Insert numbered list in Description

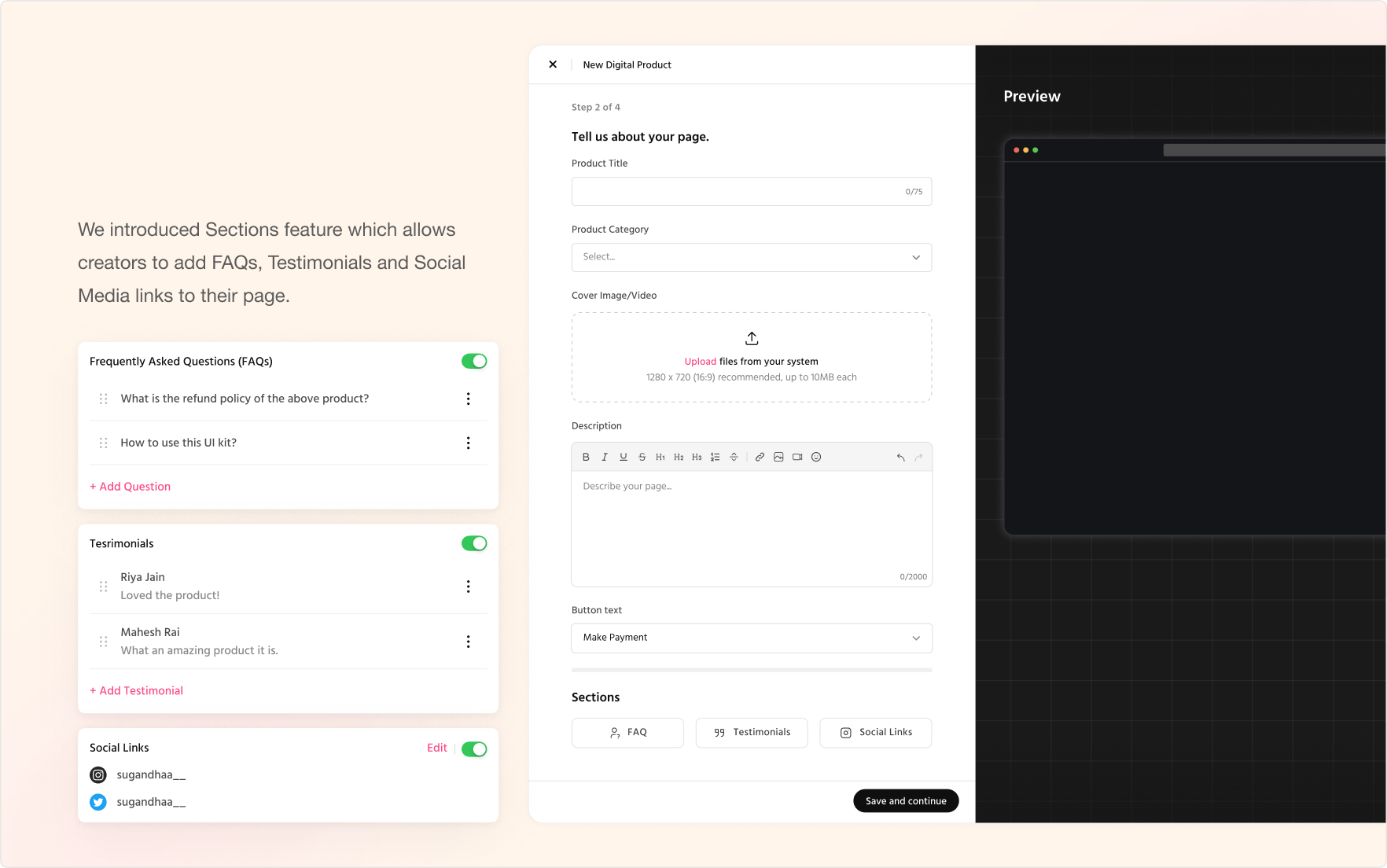point(716,457)
